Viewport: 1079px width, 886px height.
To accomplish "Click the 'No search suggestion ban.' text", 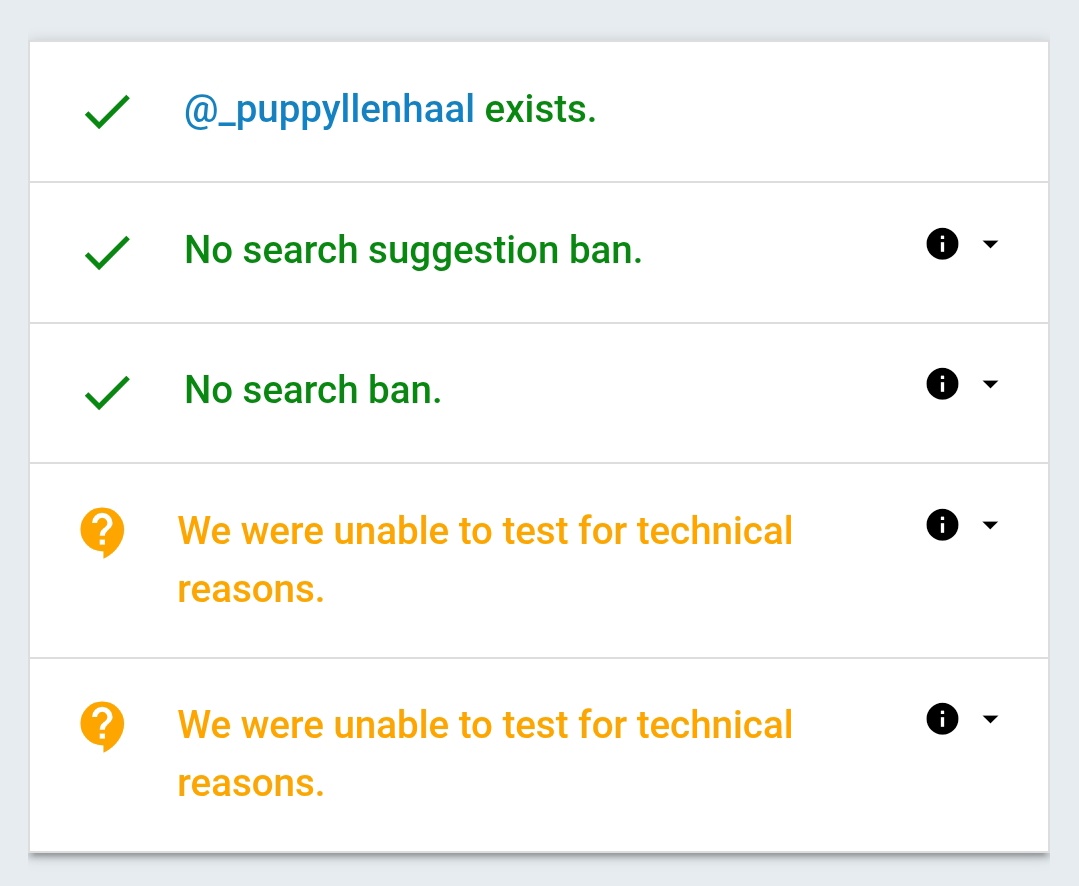I will [413, 250].
